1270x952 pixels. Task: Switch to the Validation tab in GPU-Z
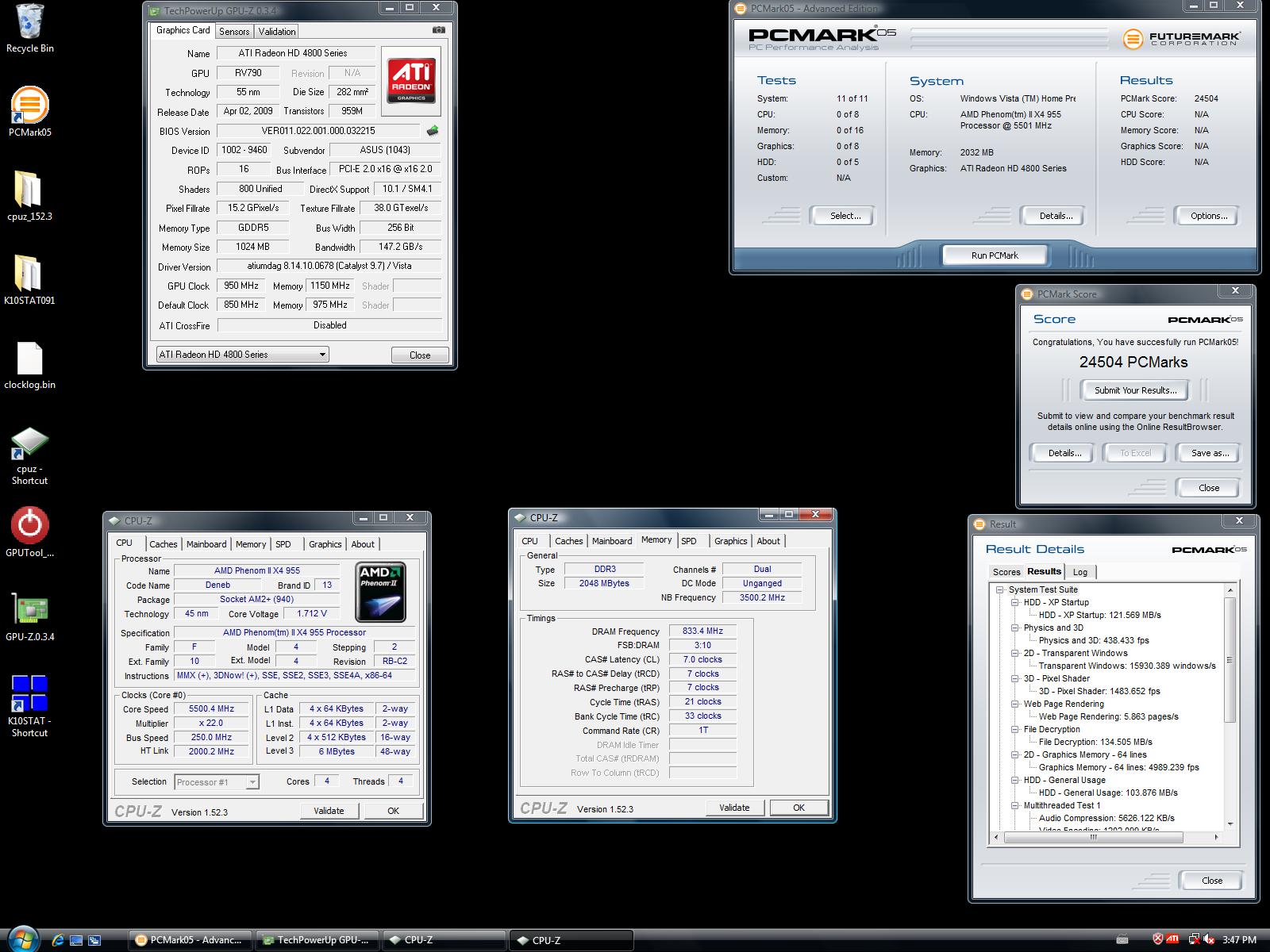[277, 32]
